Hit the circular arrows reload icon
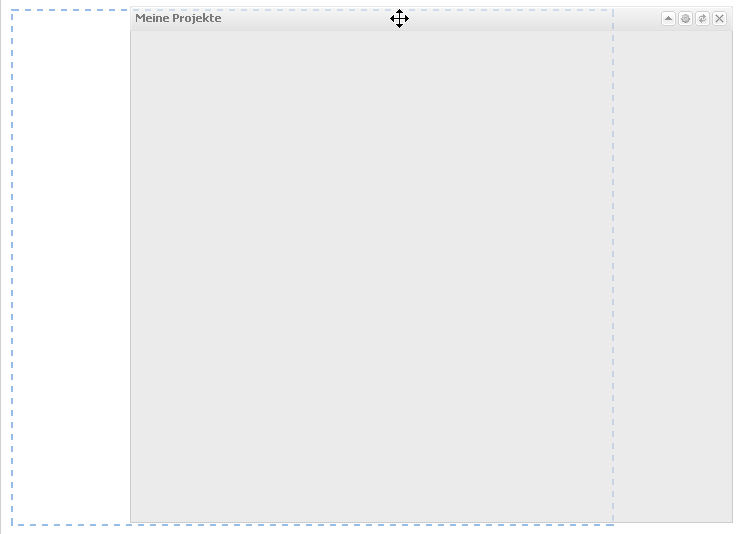The height and width of the screenshot is (534, 744). (702, 19)
